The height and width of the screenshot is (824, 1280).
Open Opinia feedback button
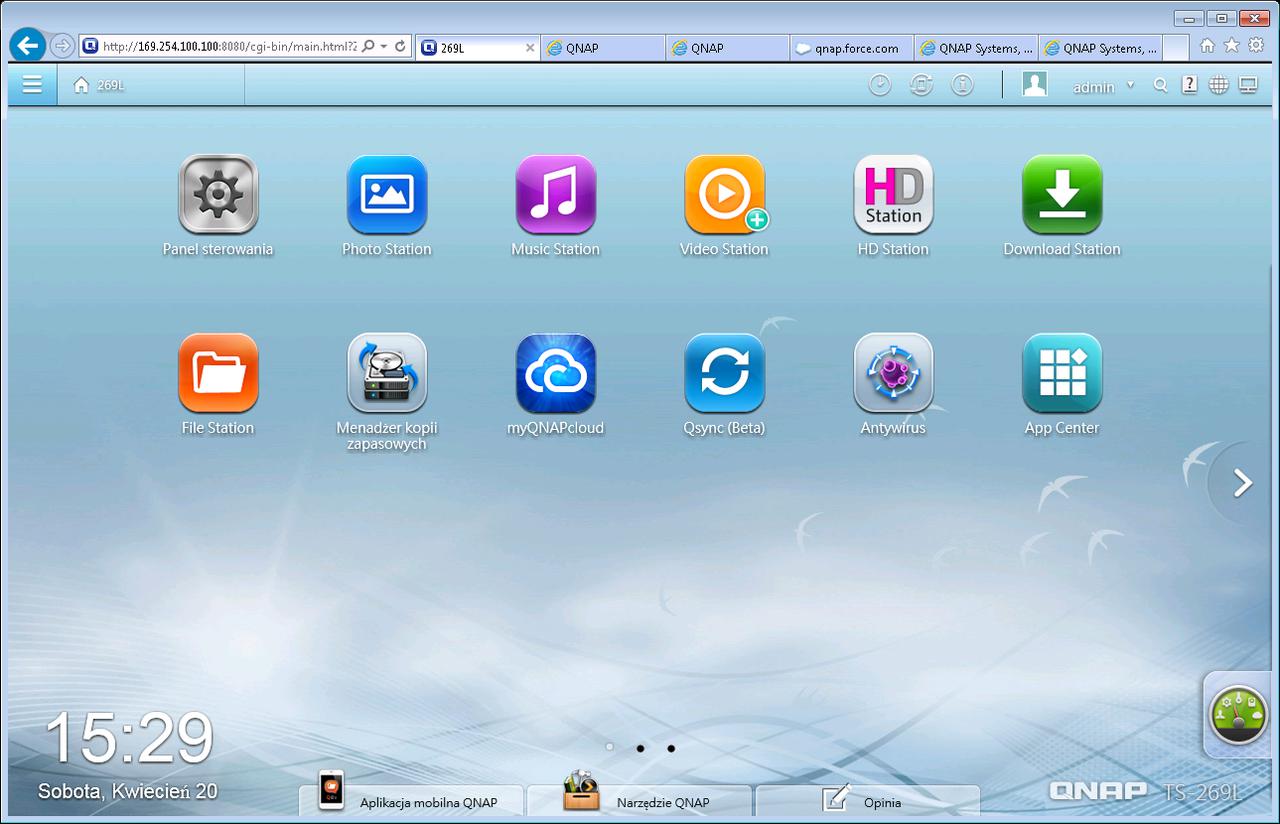pos(867,801)
